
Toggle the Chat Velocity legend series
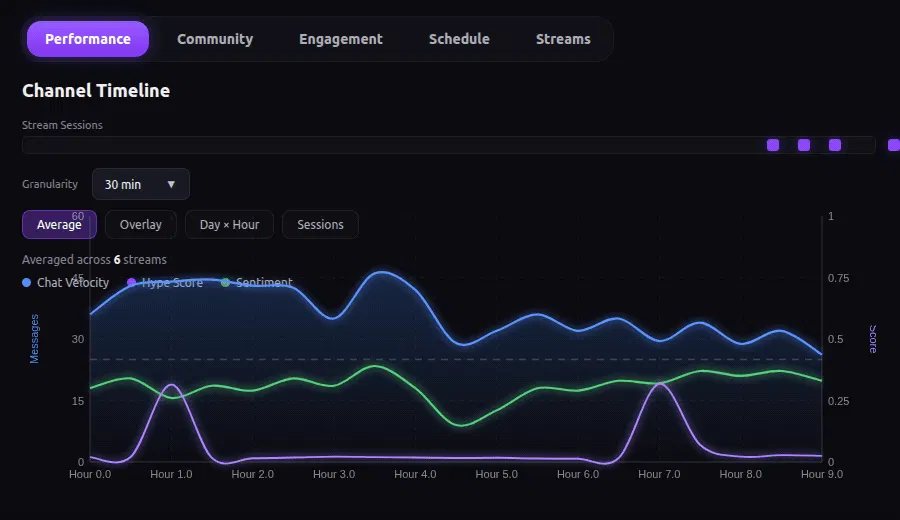[x=65, y=282]
